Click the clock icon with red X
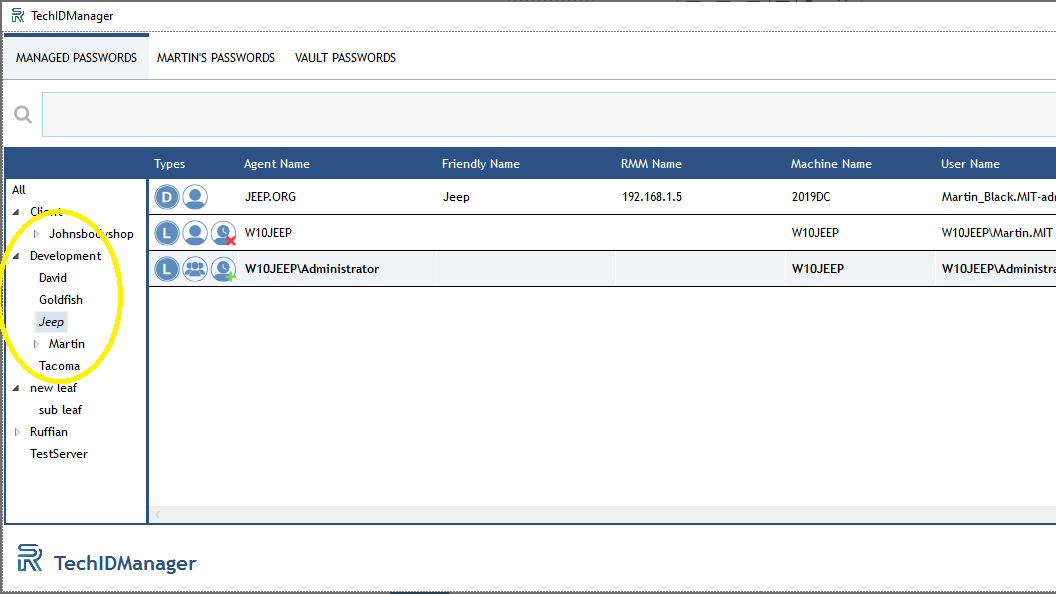 pyautogui.click(x=224, y=234)
